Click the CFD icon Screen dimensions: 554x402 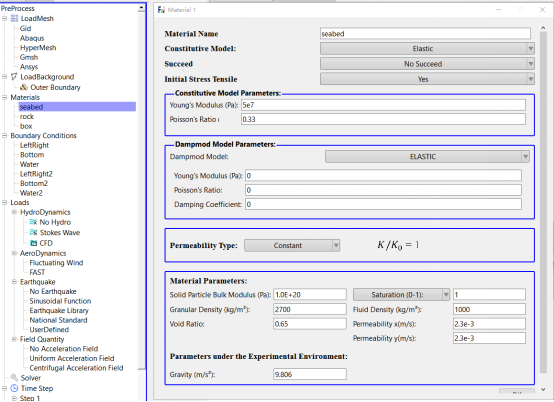tap(34, 243)
